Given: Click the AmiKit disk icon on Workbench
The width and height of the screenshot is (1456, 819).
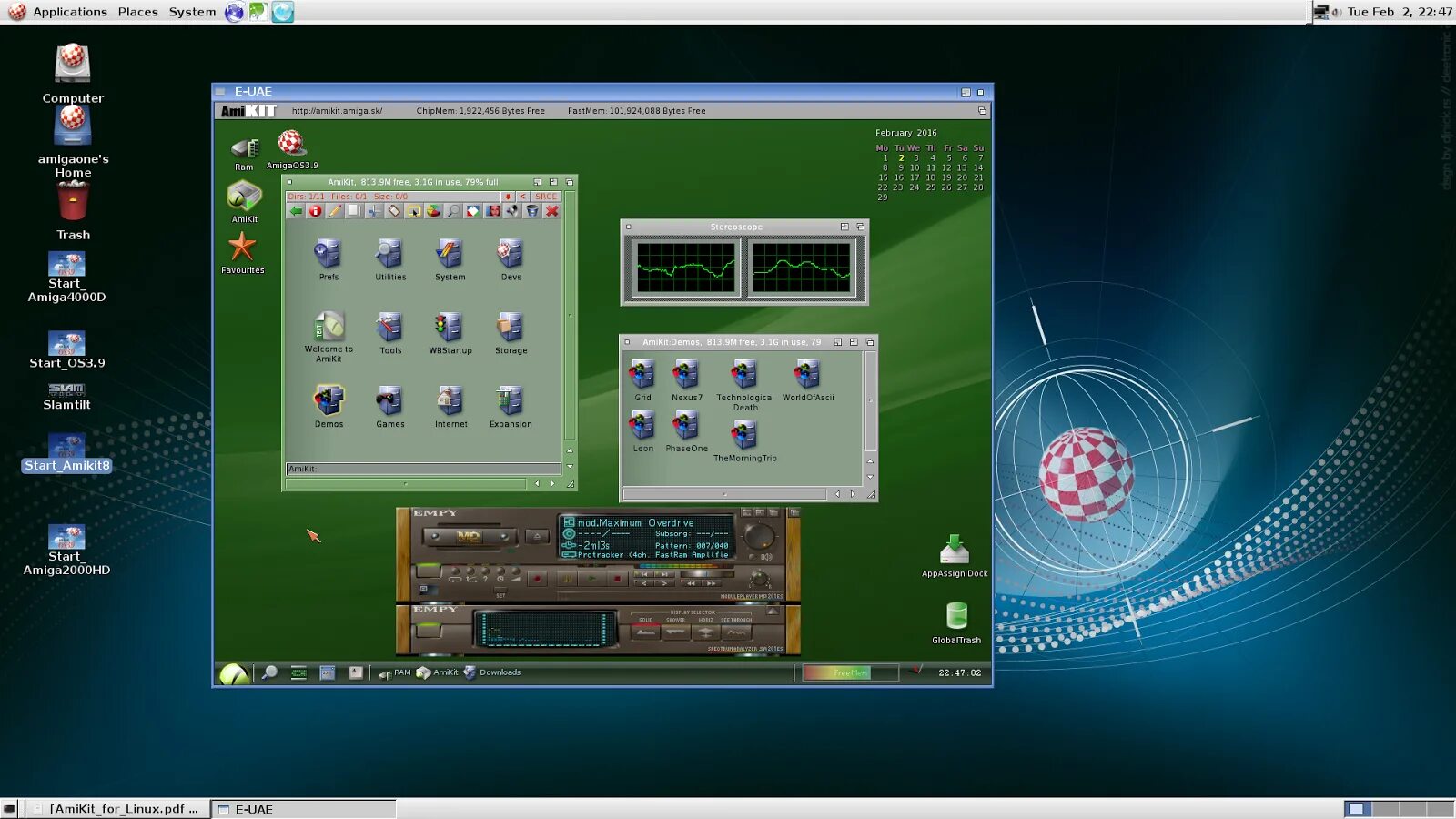Looking at the screenshot, I should pyautogui.click(x=244, y=201).
